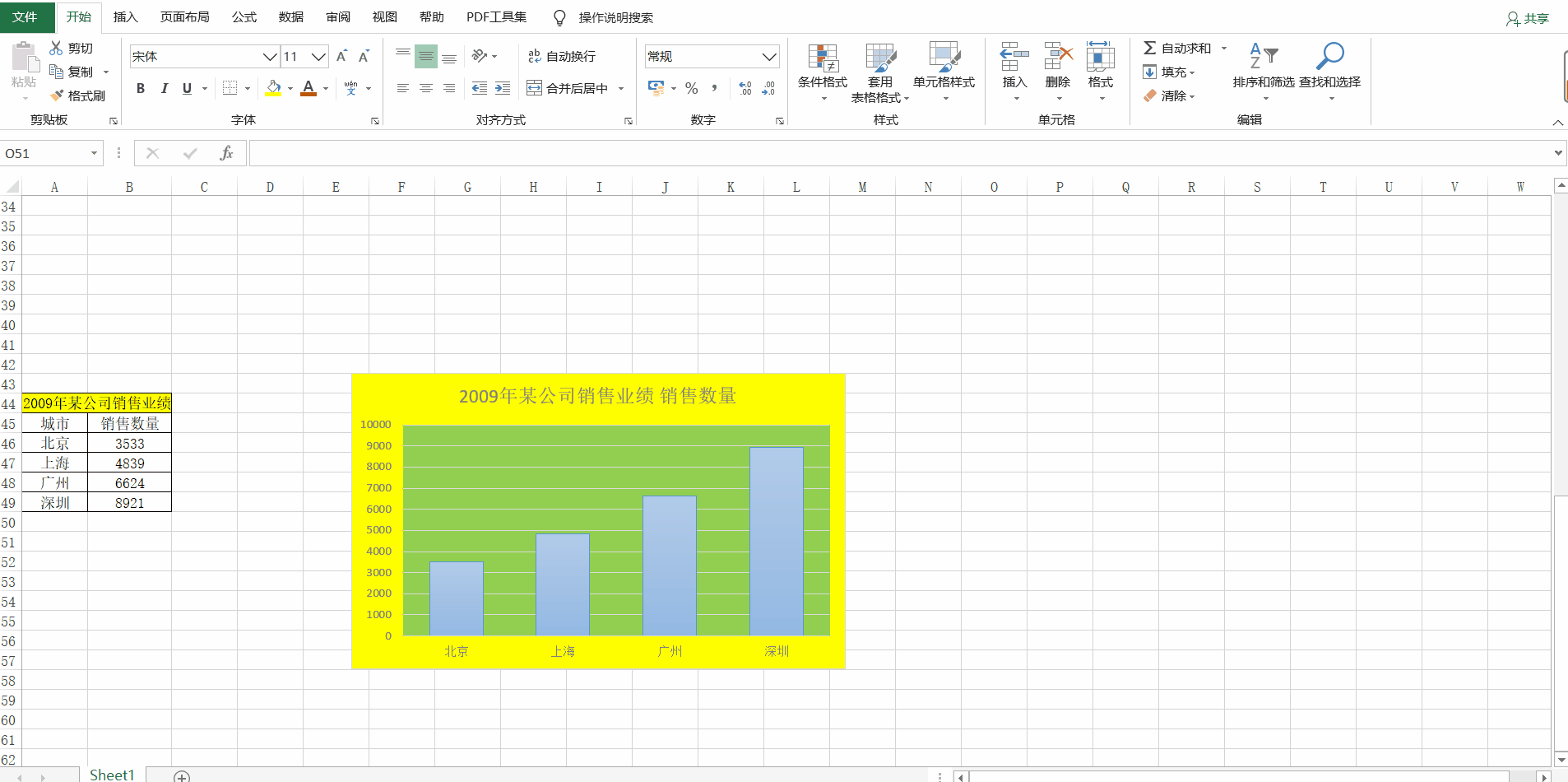The image size is (1568, 782).
Task: Open the File (文件) tab
Action: coord(26,17)
